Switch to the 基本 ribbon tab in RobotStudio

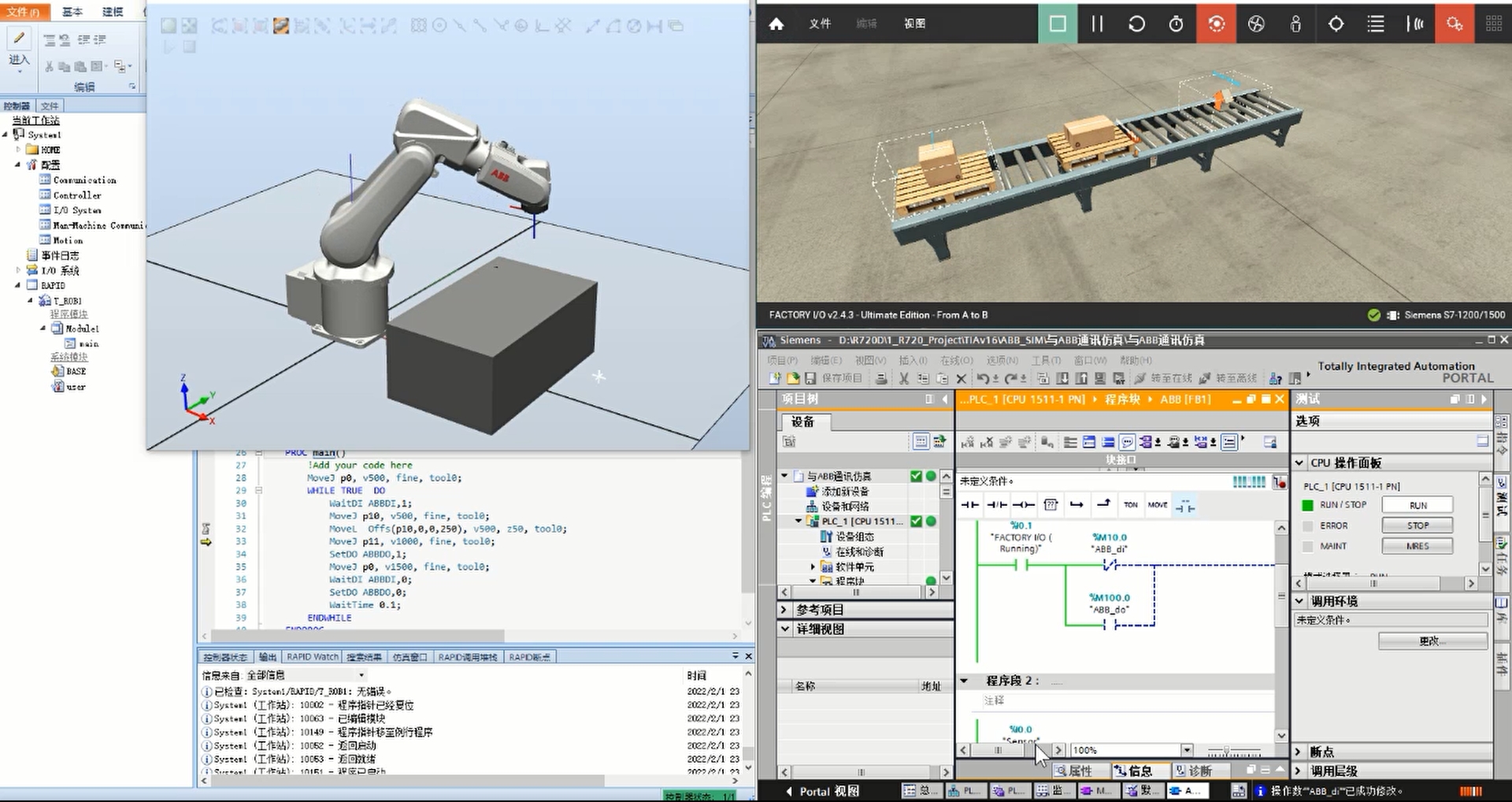[72, 12]
